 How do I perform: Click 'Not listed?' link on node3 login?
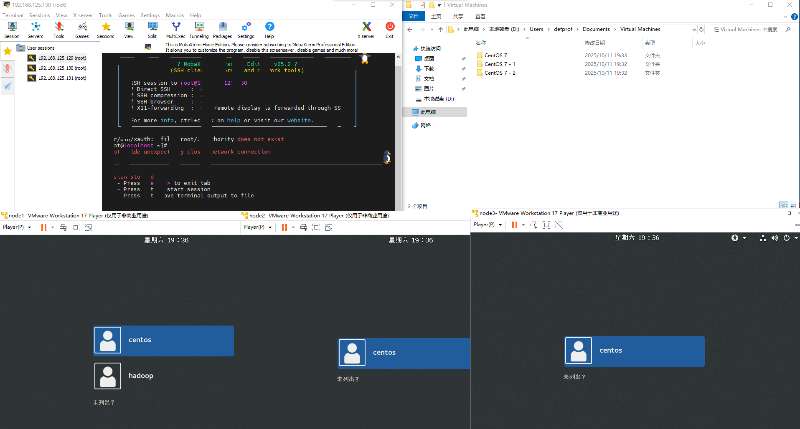(574, 376)
